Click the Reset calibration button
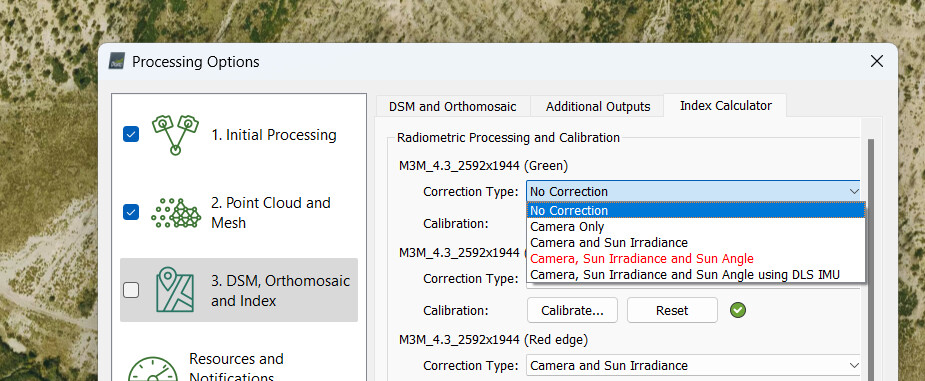This screenshot has height=381, width=925. point(672,310)
